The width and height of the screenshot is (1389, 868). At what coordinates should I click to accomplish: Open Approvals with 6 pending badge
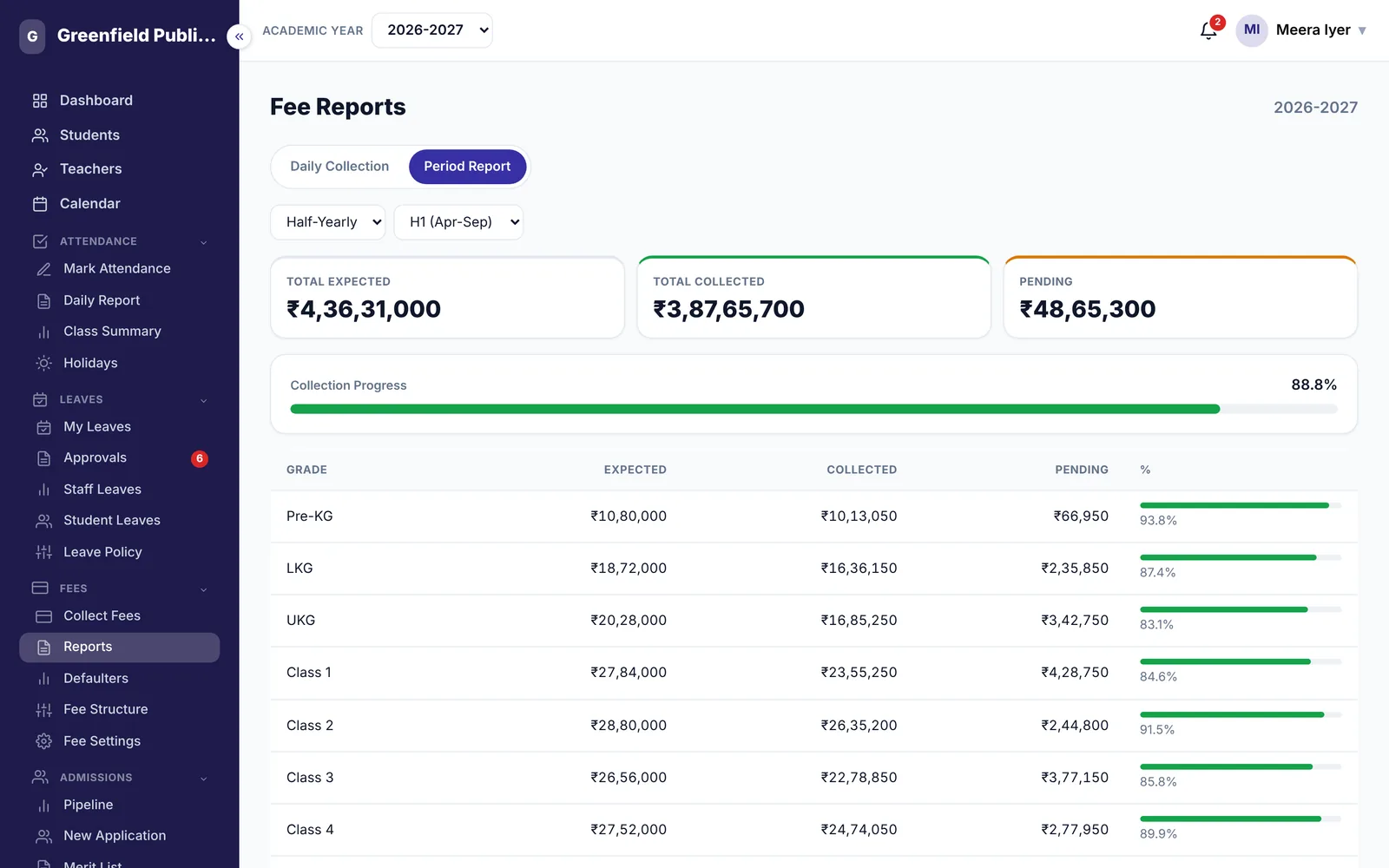coord(119,458)
